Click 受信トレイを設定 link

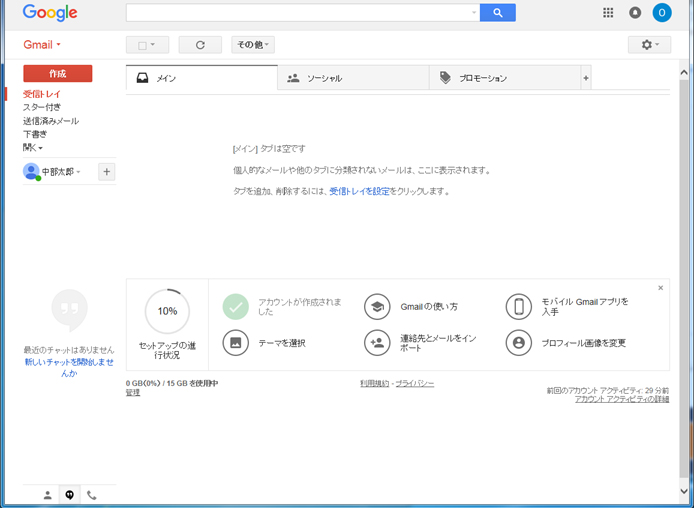coord(359,191)
